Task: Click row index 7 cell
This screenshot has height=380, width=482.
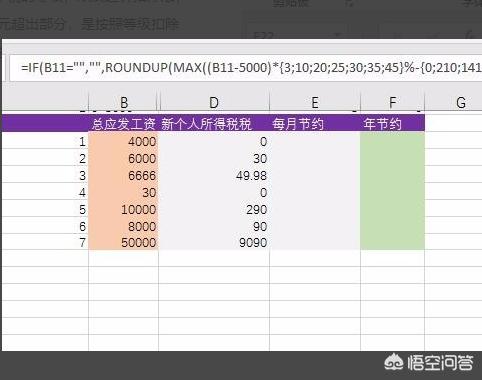Action: point(45,242)
